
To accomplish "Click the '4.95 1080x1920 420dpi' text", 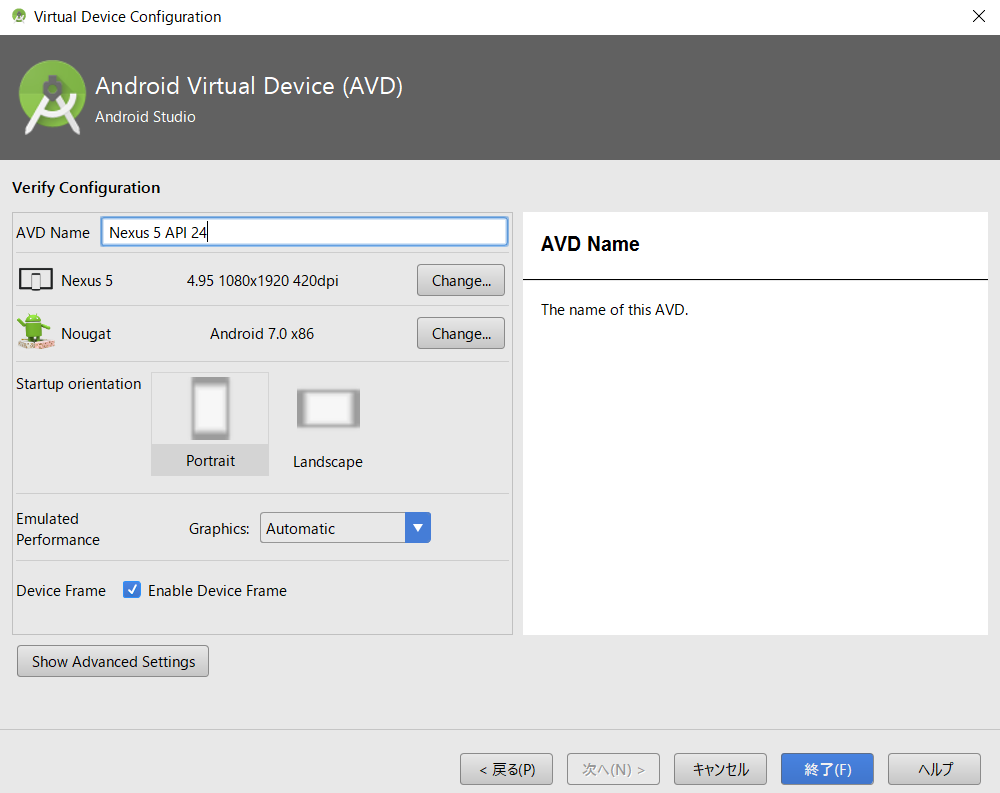I will coord(262,281).
